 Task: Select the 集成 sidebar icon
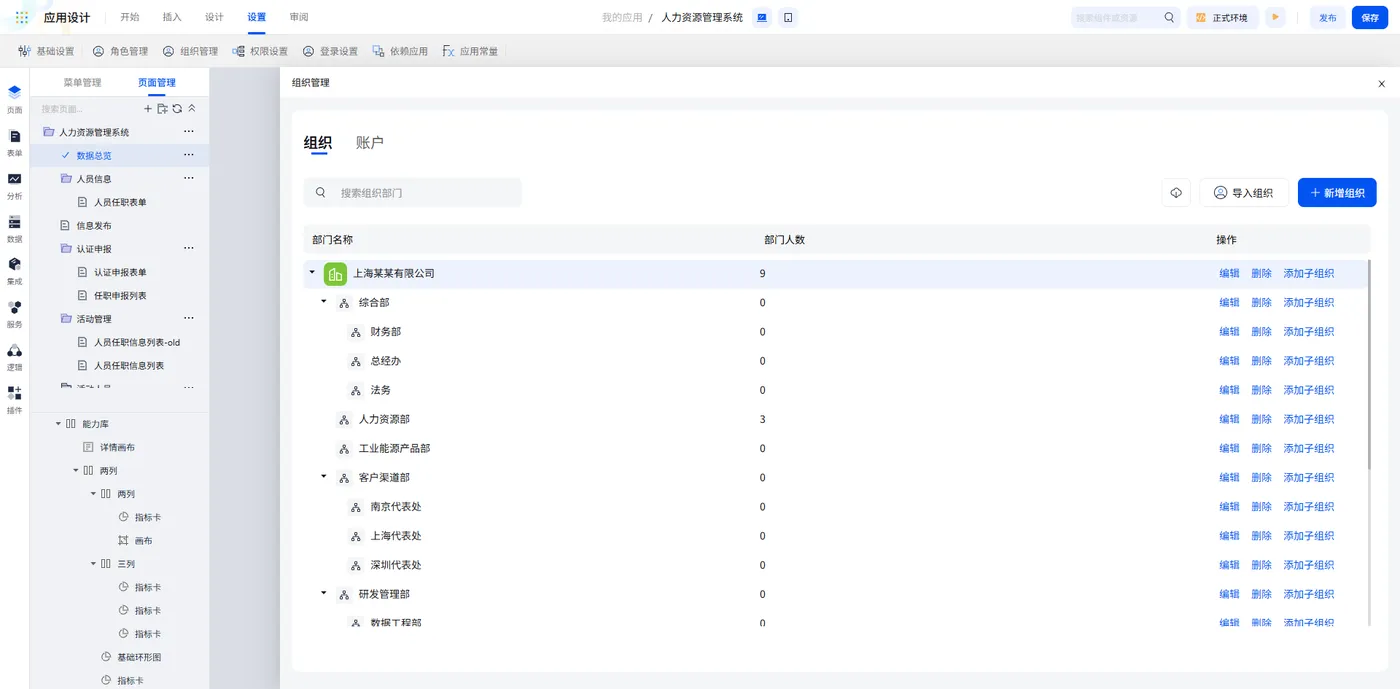click(14, 271)
